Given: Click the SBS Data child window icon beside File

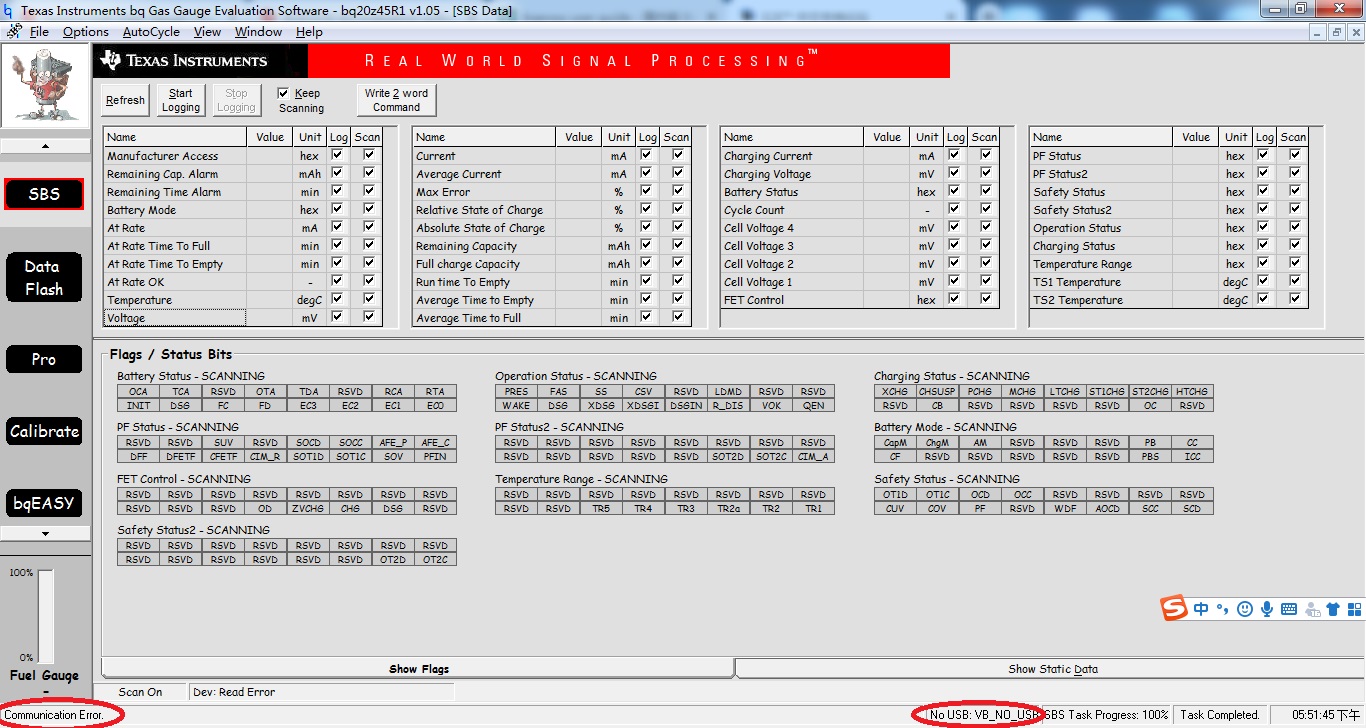Looking at the screenshot, I should point(14,32).
